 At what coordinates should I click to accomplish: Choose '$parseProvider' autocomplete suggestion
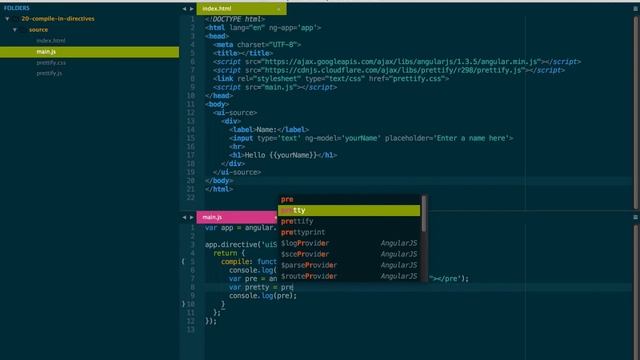pyautogui.click(x=349, y=265)
